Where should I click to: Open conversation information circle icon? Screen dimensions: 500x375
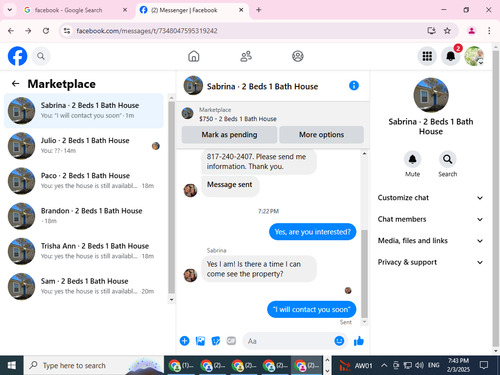pos(354,86)
